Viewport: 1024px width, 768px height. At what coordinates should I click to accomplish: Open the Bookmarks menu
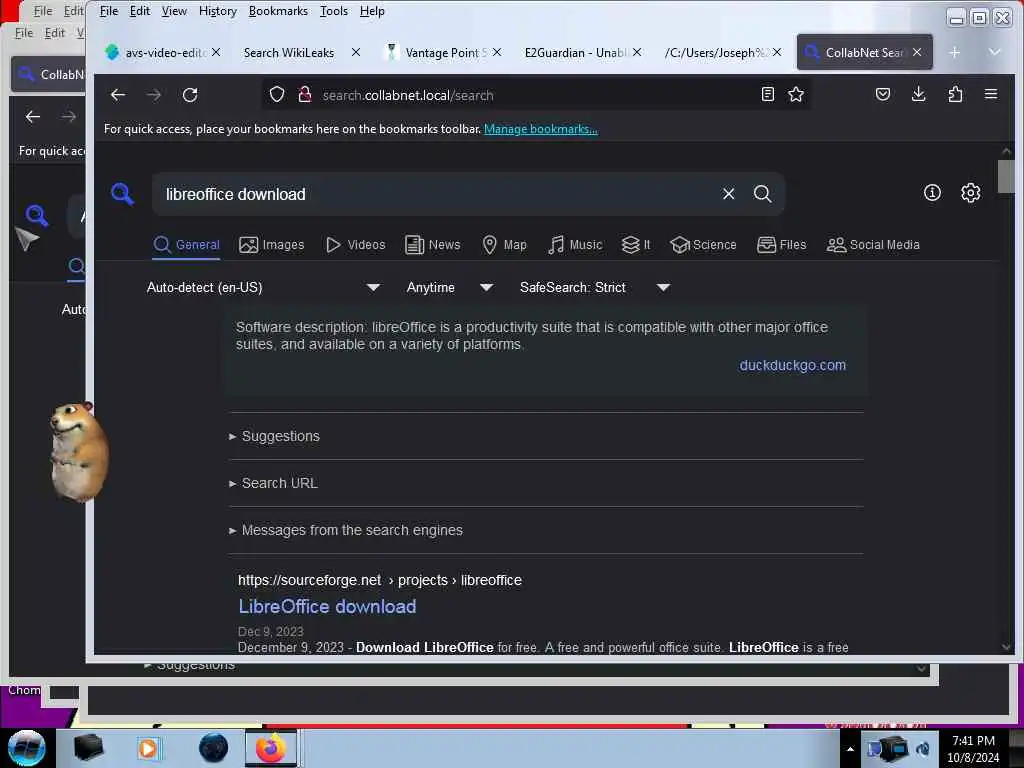(278, 11)
